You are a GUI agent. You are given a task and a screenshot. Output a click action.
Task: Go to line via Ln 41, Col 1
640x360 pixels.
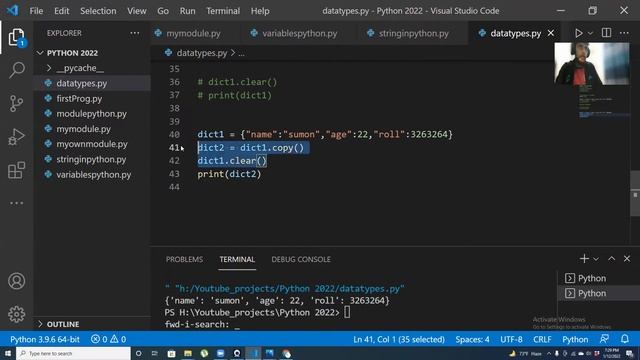(x=399, y=339)
